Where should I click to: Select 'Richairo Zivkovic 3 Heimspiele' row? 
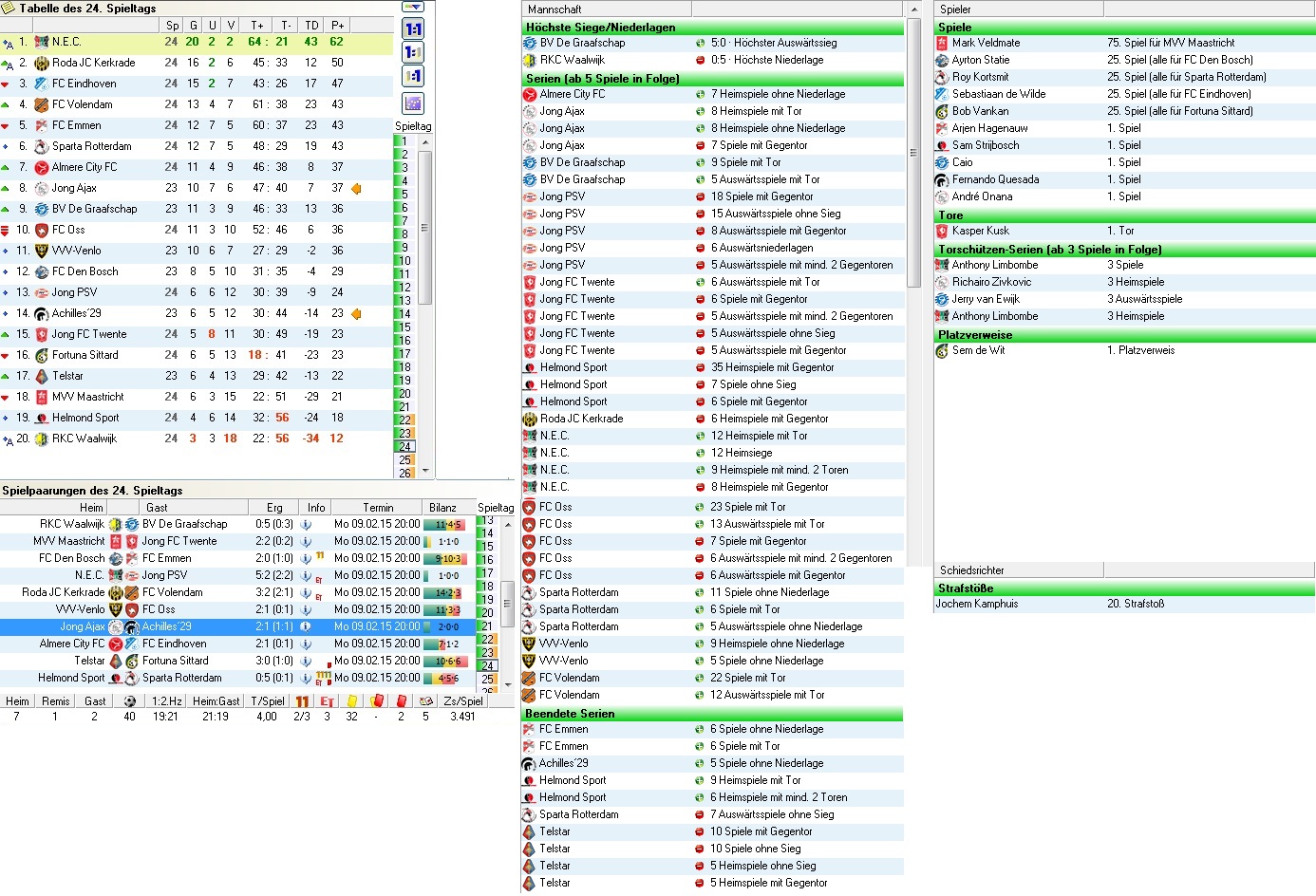(x=1124, y=282)
